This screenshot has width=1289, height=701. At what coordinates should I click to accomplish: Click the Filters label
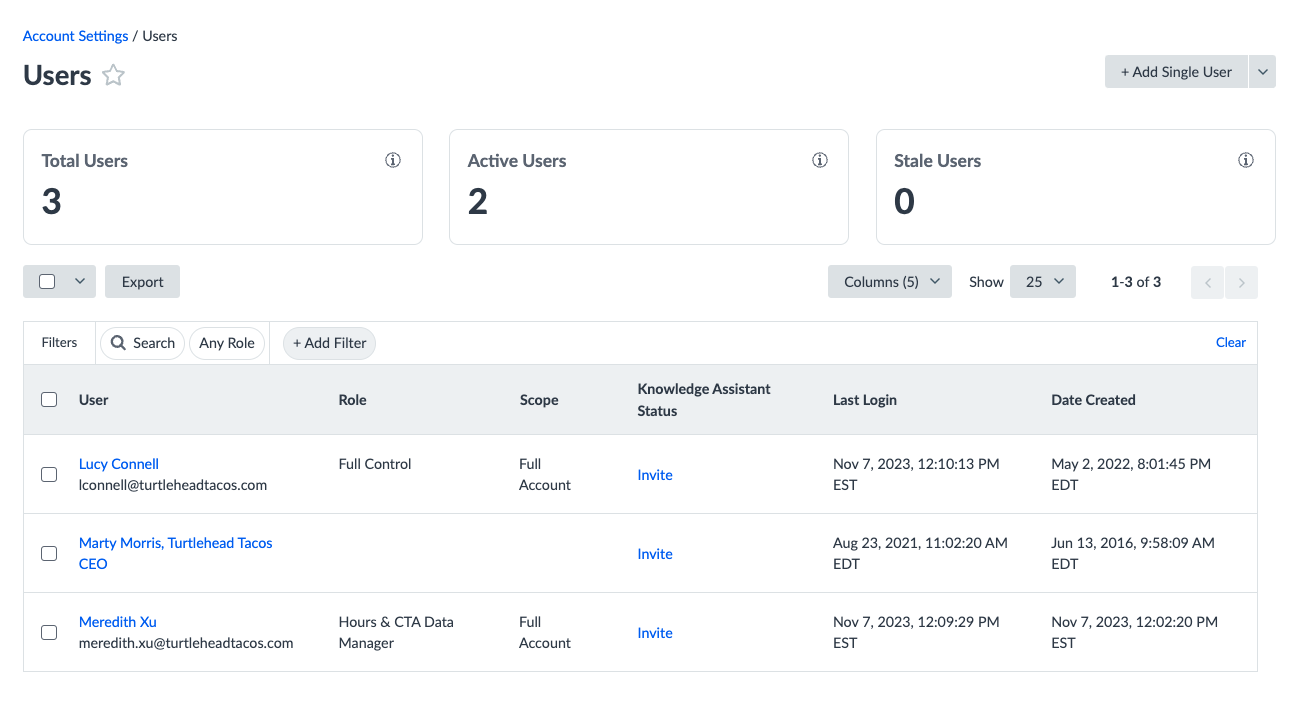tap(59, 342)
